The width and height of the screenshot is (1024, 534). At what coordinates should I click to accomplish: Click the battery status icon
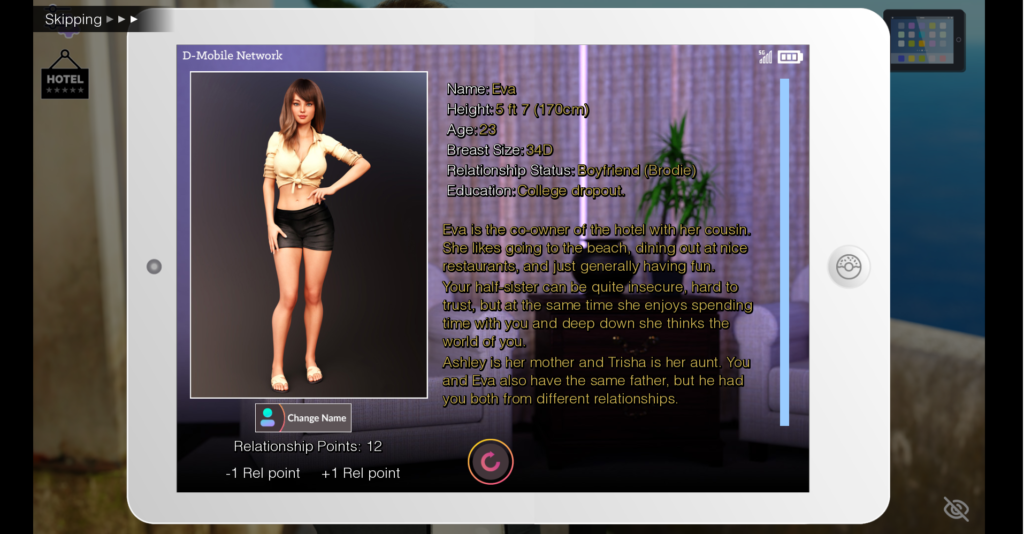point(790,57)
